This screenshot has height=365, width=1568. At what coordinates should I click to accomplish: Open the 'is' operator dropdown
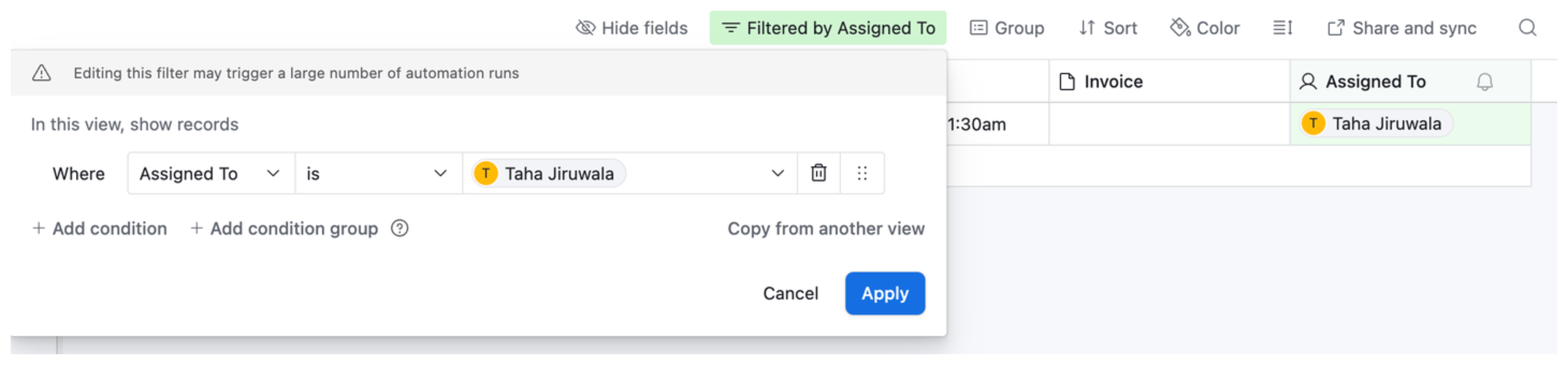(x=440, y=173)
